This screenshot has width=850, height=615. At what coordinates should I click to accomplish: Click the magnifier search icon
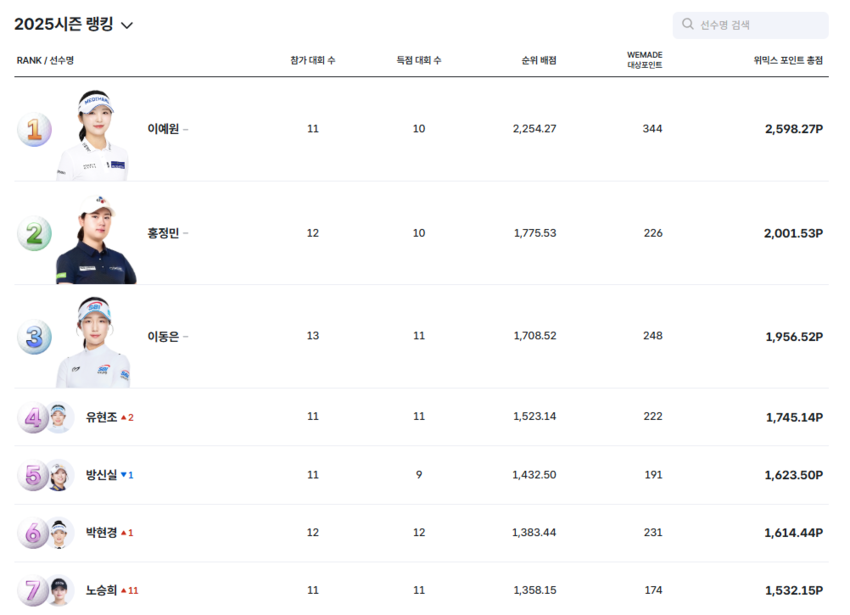click(x=688, y=25)
